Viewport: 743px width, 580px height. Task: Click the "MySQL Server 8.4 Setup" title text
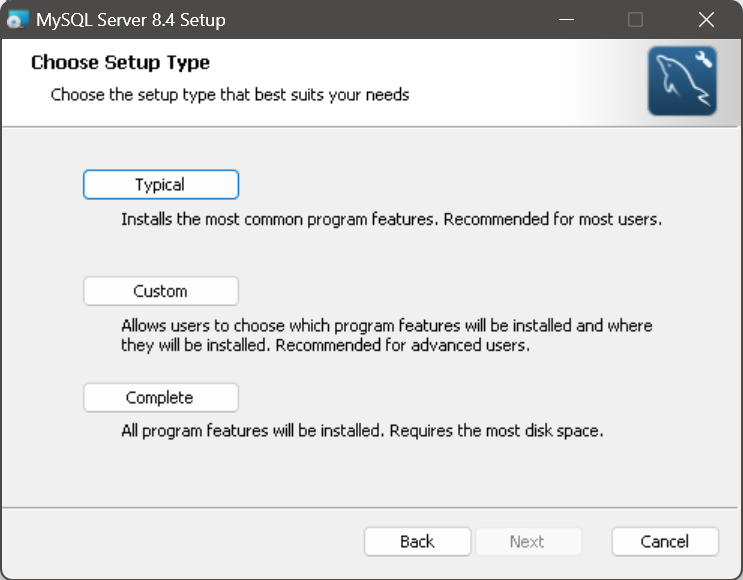[x=131, y=20]
